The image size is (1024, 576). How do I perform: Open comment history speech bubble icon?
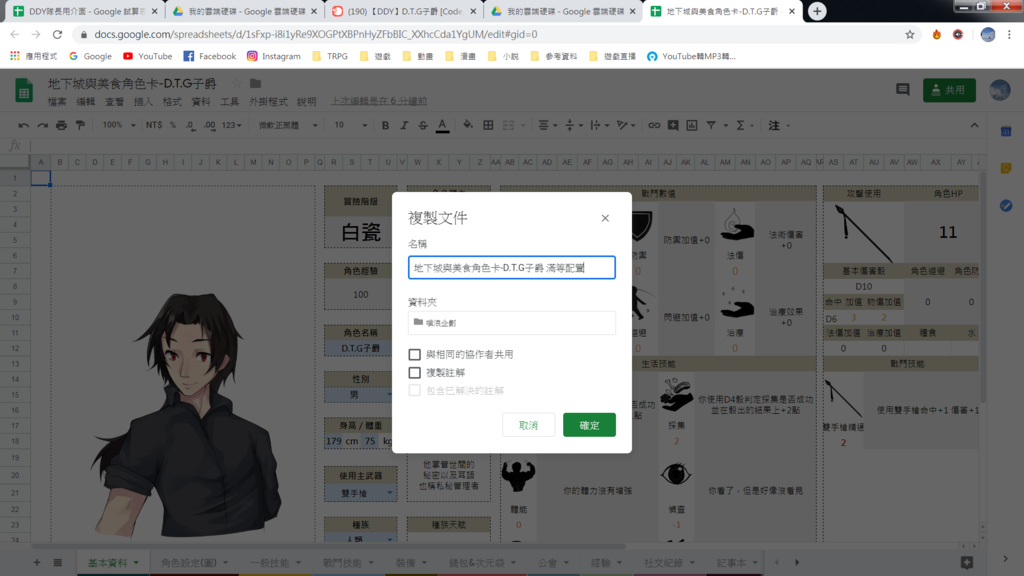click(x=903, y=90)
